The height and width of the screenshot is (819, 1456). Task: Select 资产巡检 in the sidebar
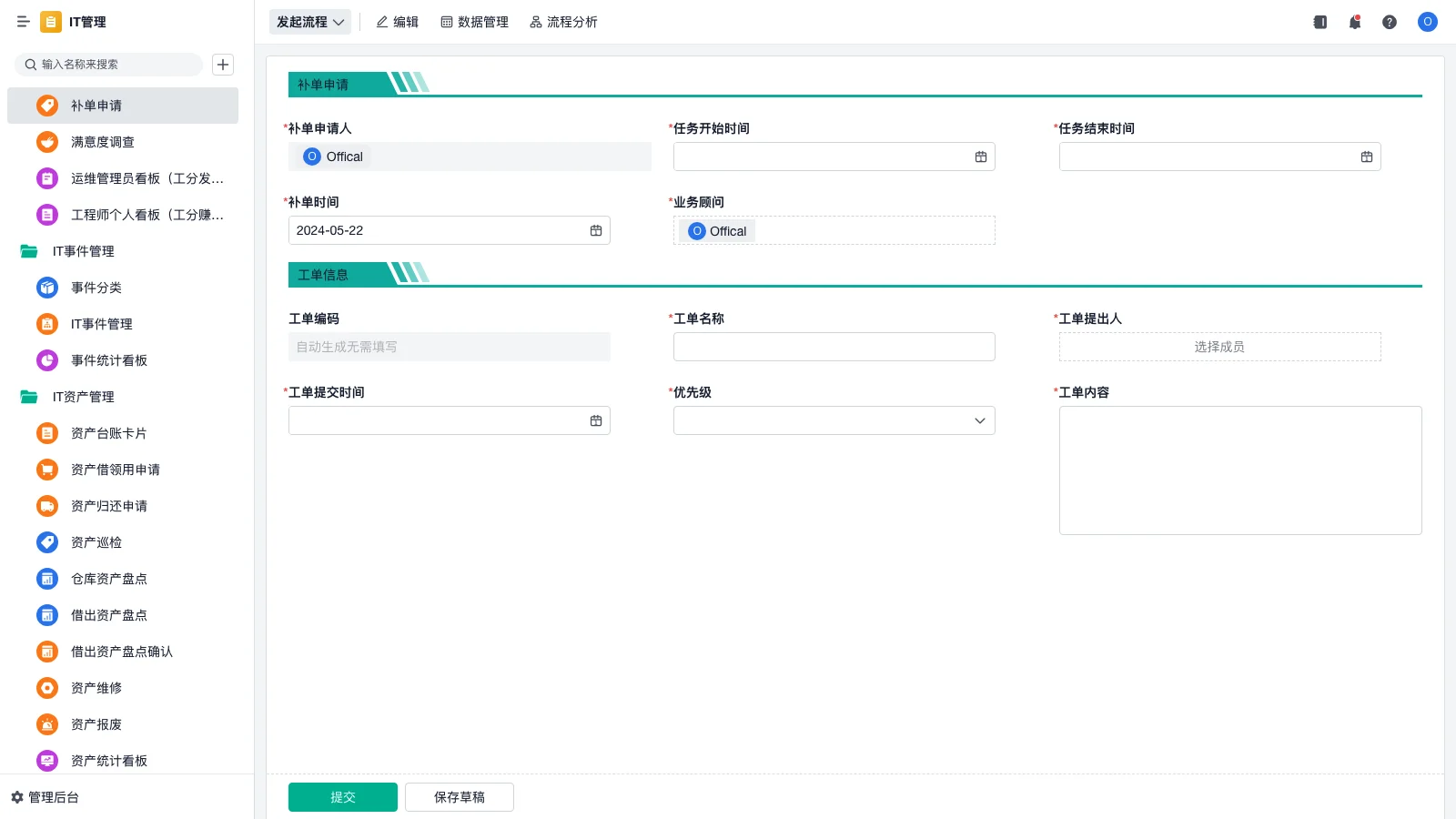tap(123, 542)
